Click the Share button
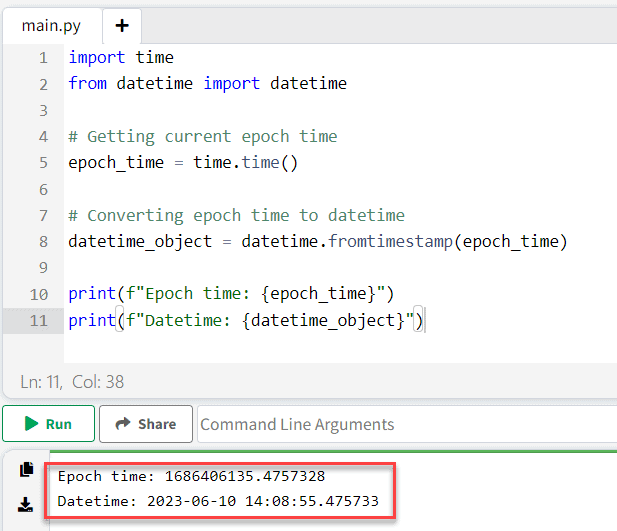The width and height of the screenshot is (617, 531). pyautogui.click(x=146, y=424)
